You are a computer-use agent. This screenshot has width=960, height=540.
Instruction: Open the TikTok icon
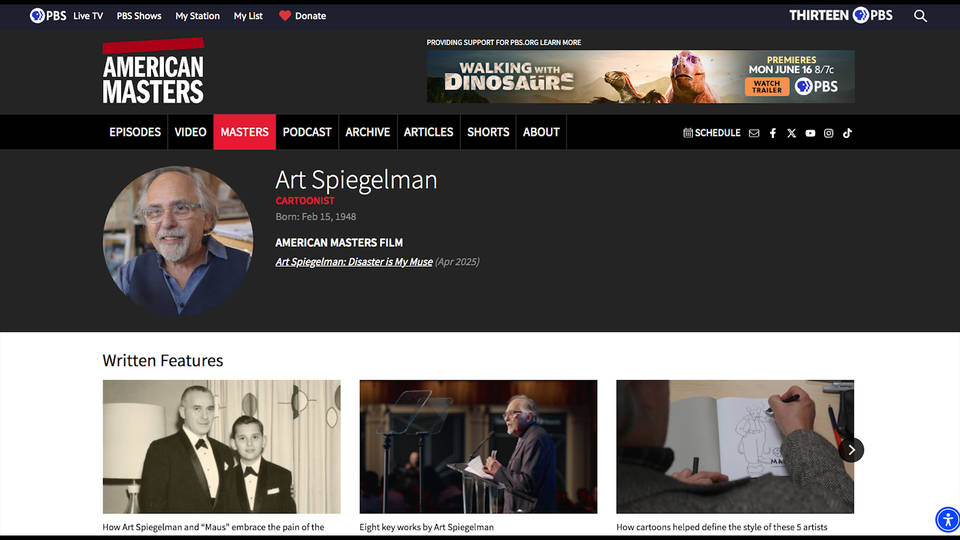(x=847, y=133)
